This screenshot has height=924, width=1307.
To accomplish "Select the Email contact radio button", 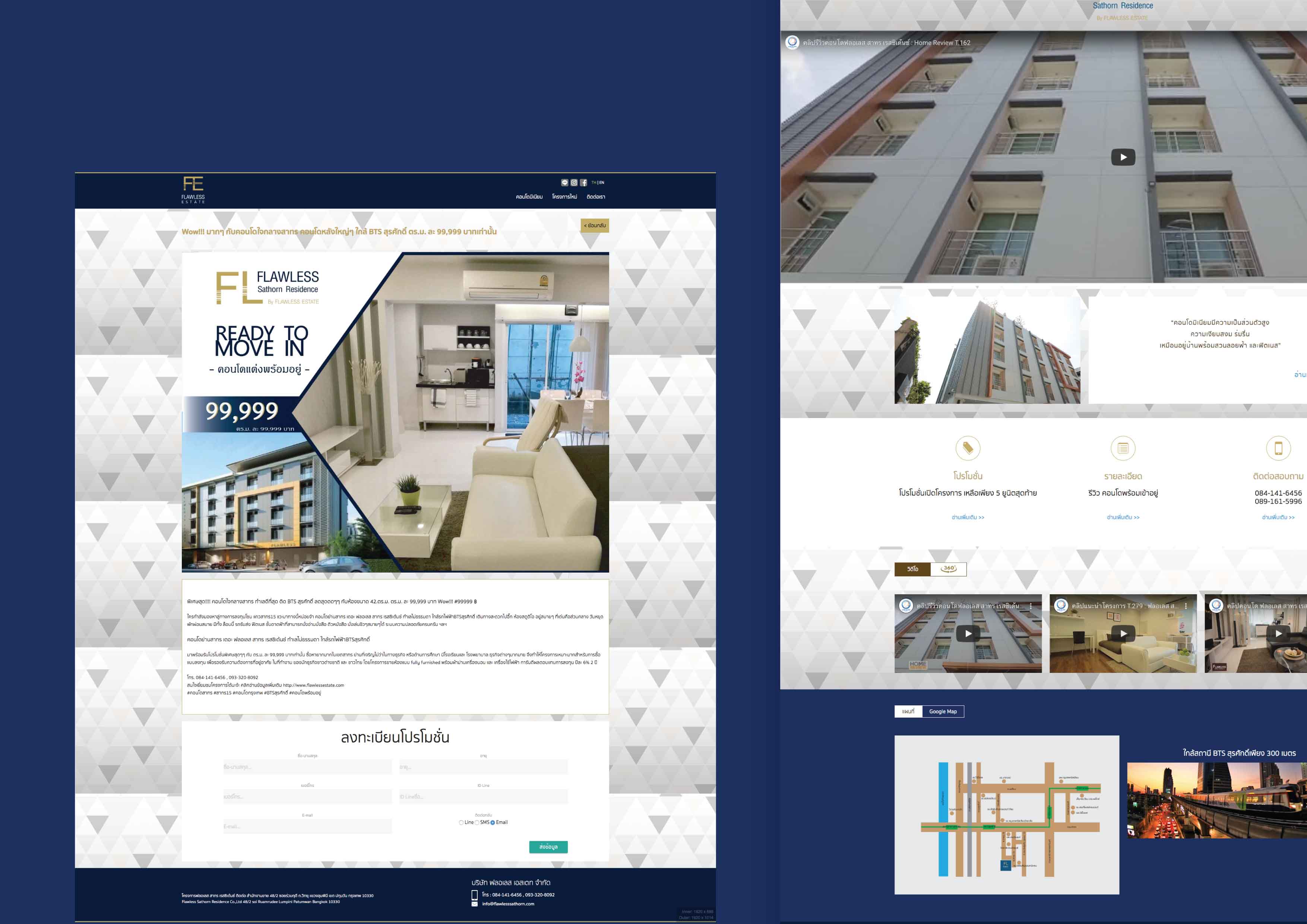I will tap(493, 823).
